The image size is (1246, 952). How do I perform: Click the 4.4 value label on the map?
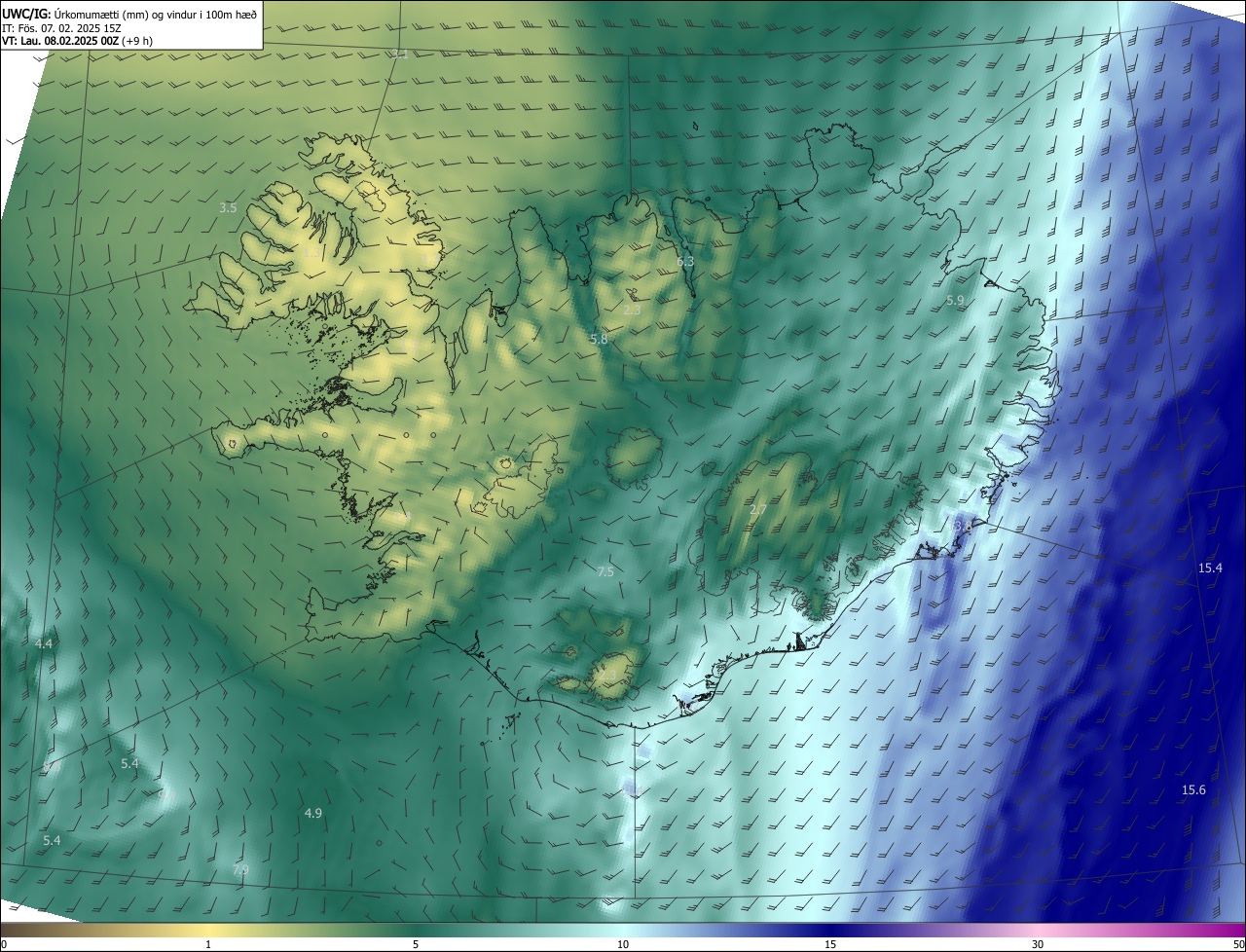coord(44,643)
